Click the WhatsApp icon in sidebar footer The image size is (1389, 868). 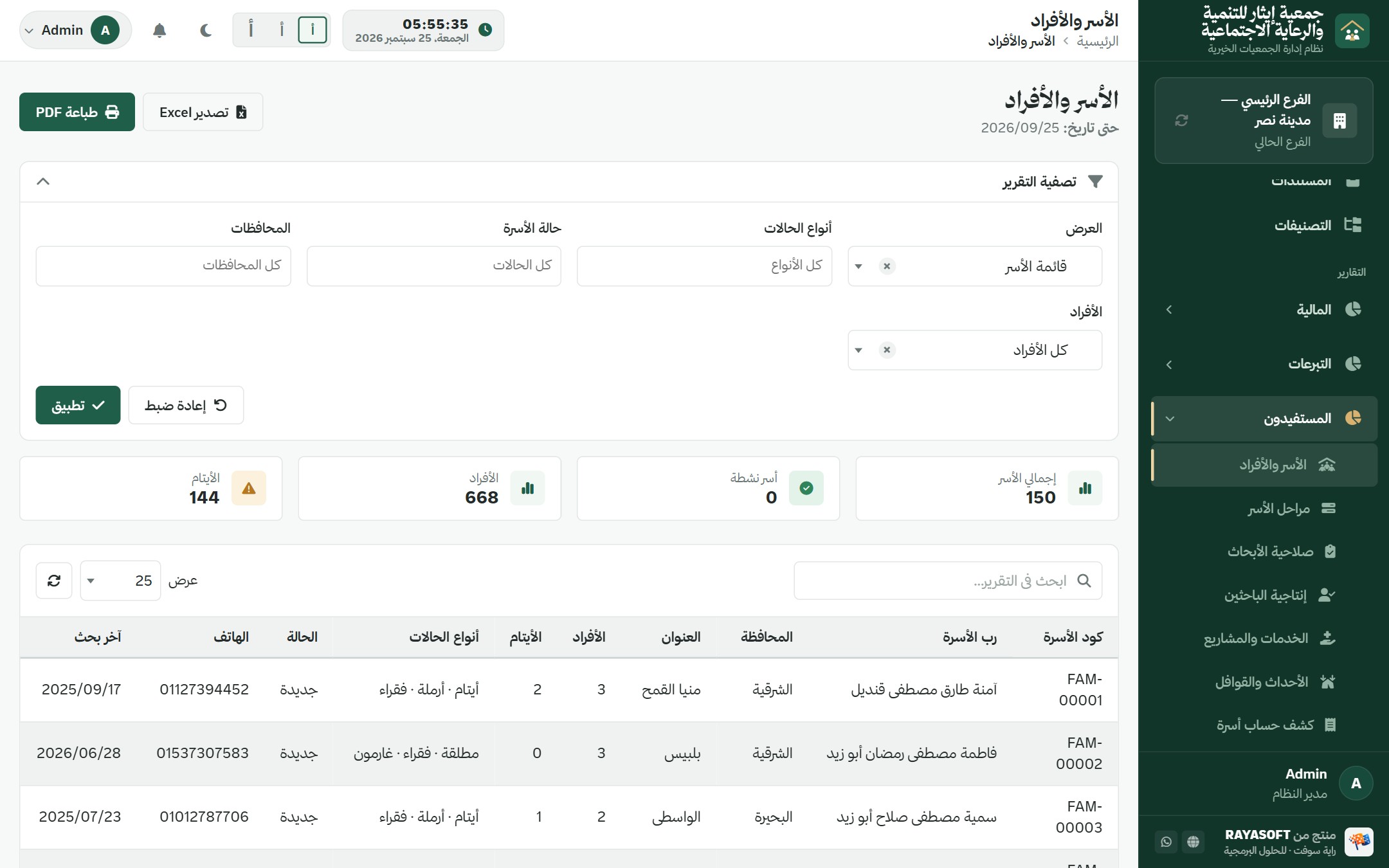[1167, 842]
